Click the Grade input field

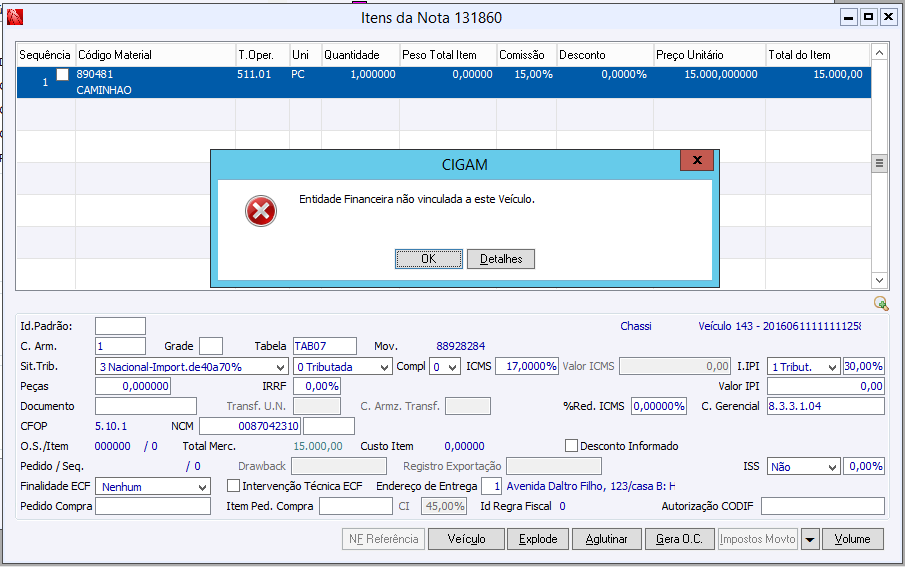tap(211, 346)
